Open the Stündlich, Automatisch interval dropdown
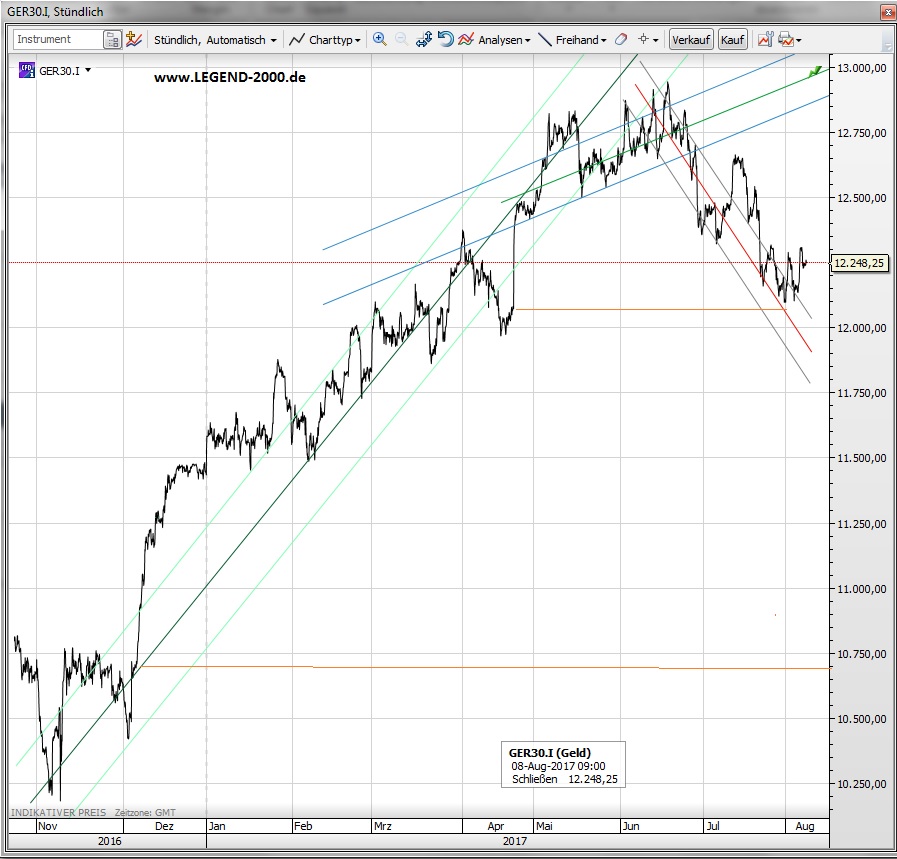Screen dimensions: 897x859 click(215, 40)
